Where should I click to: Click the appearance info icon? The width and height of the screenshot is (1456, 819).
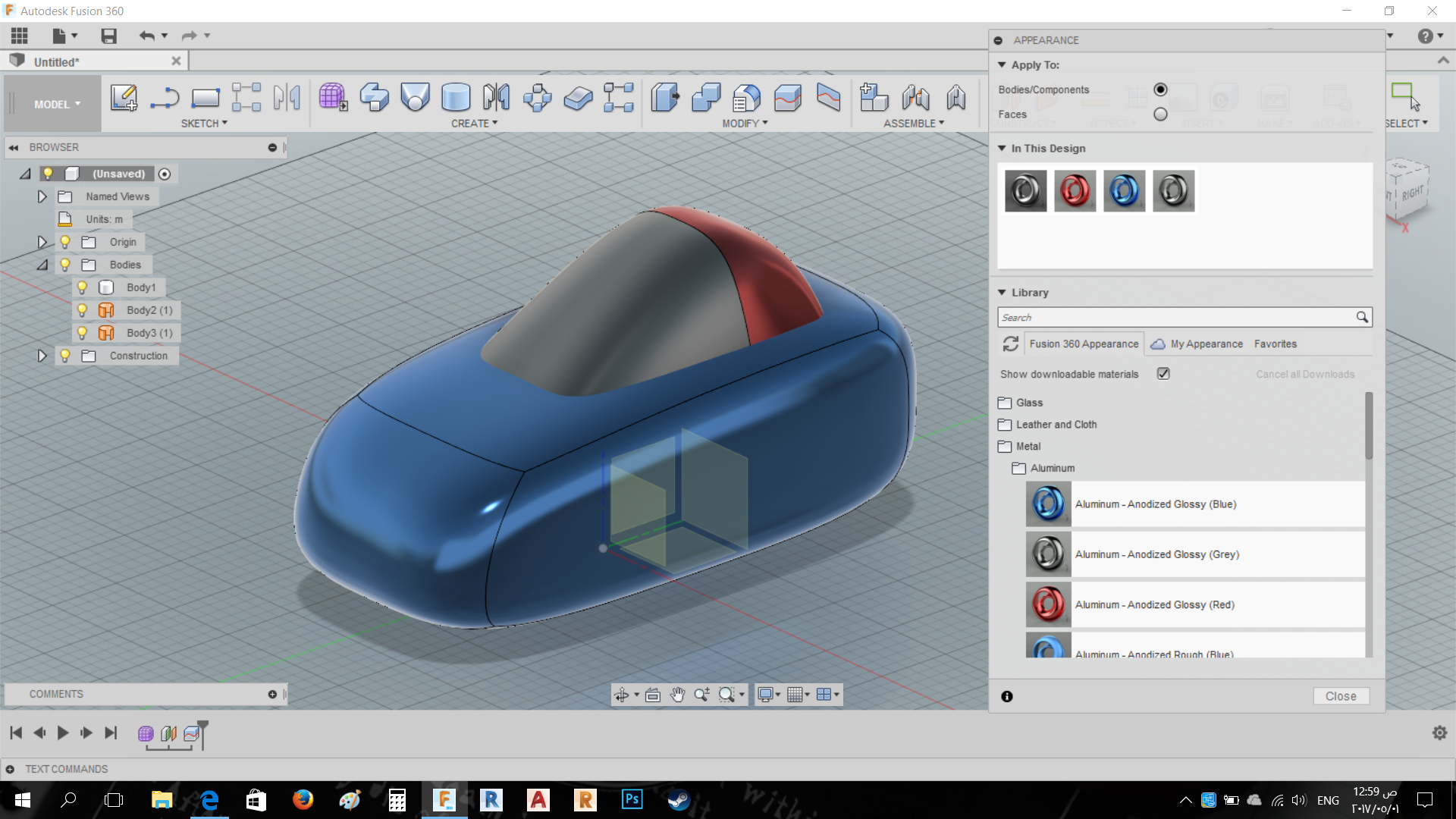[1007, 696]
